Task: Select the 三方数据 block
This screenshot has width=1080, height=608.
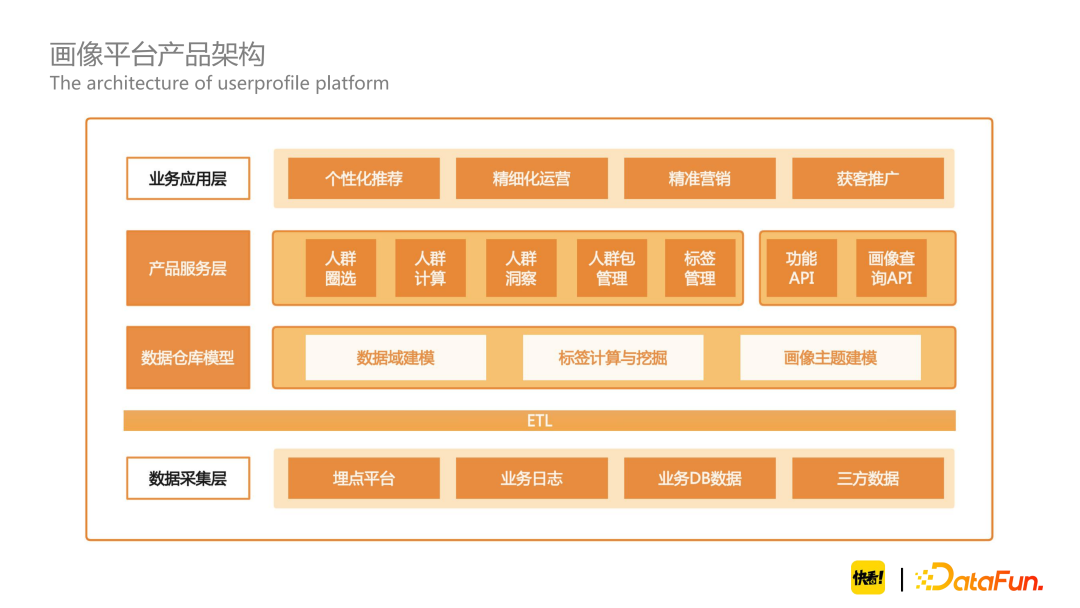Action: point(868,478)
